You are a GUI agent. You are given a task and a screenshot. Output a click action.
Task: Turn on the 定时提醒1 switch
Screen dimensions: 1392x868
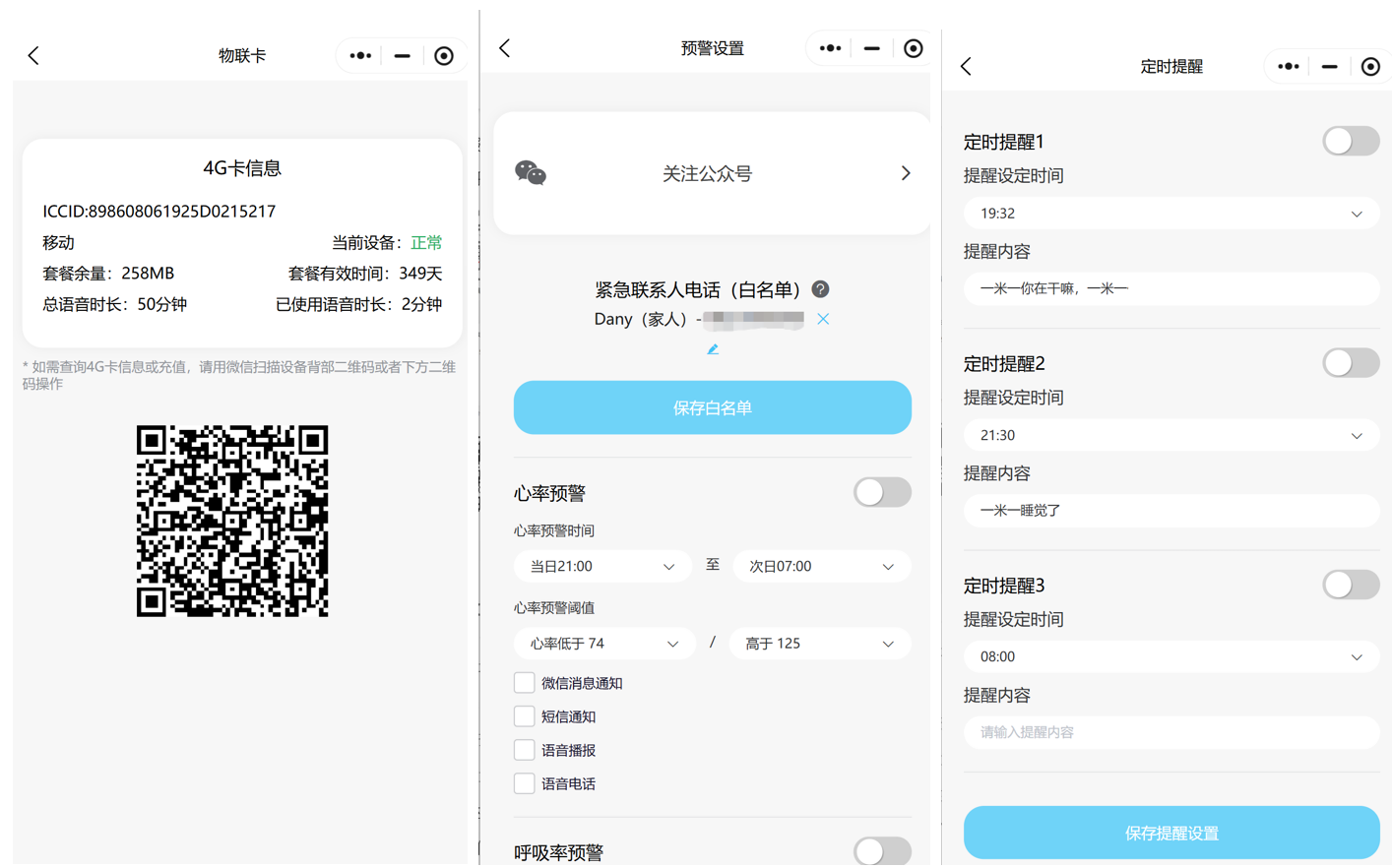point(1350,142)
